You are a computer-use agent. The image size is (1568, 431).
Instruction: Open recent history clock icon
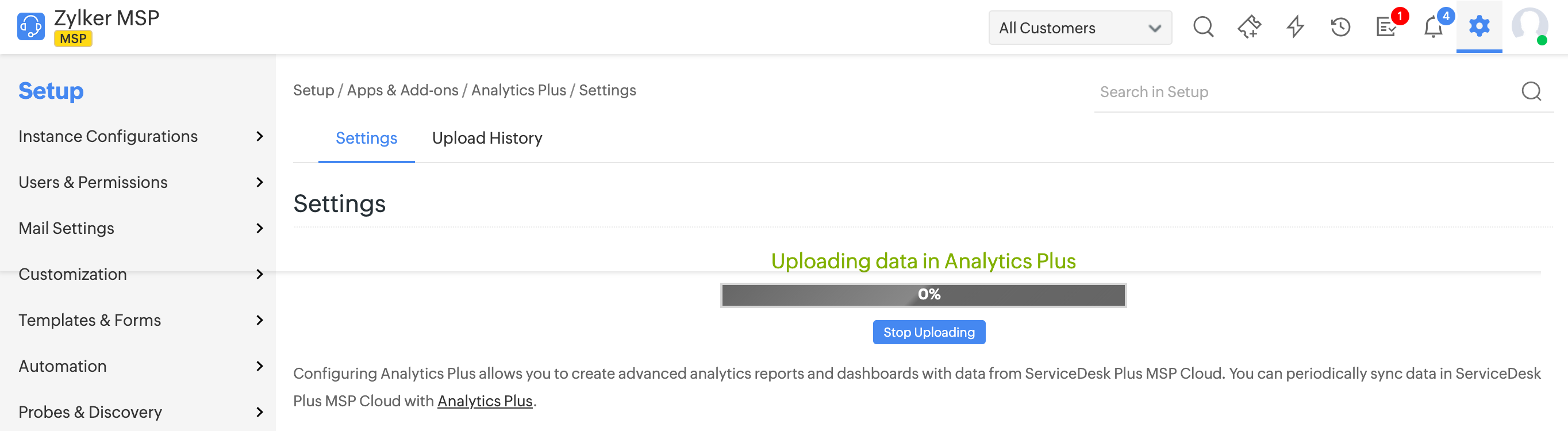[x=1340, y=28]
